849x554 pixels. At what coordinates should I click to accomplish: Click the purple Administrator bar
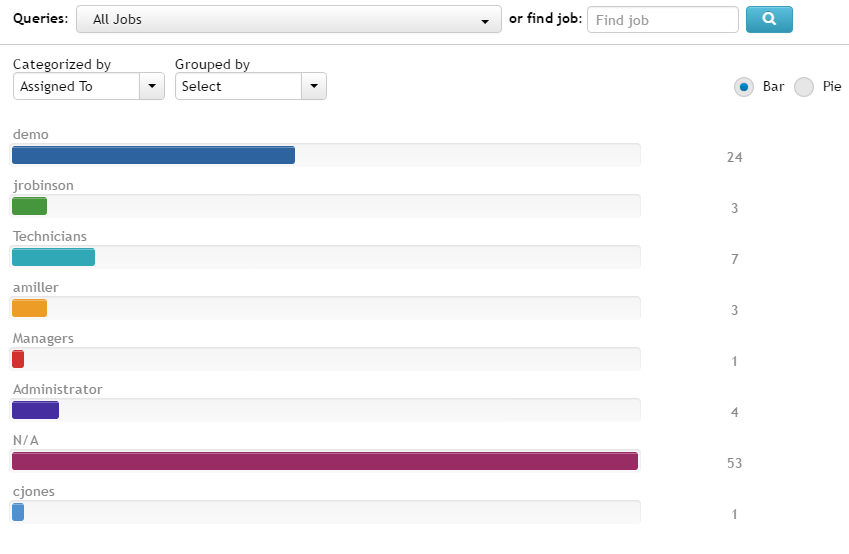click(35, 410)
